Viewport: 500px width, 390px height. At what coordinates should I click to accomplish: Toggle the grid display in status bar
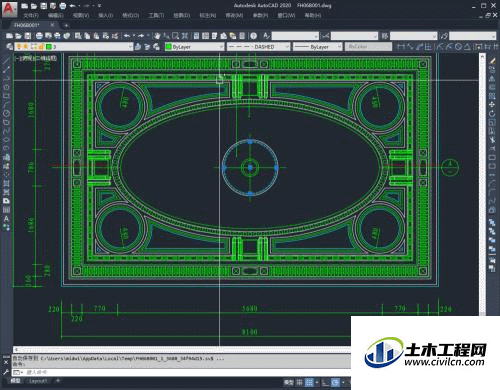point(300,382)
